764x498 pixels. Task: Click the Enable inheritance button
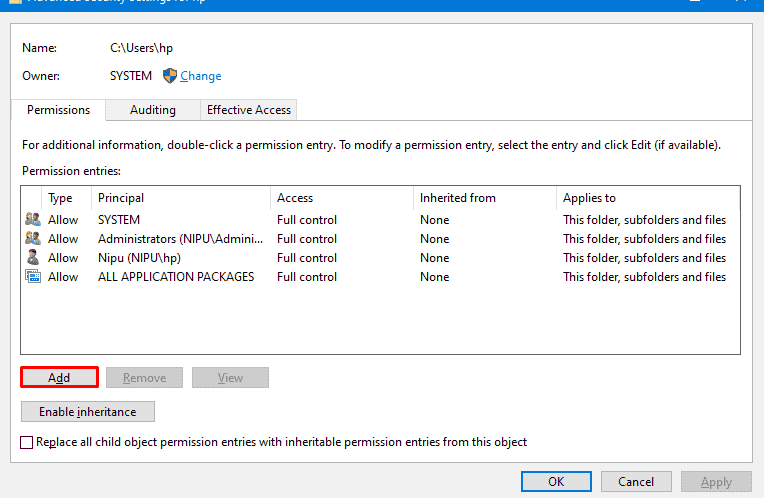click(87, 411)
